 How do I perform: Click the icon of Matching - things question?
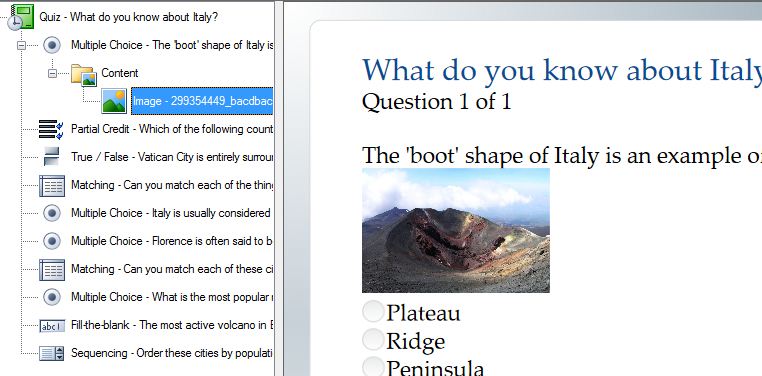pos(52,186)
